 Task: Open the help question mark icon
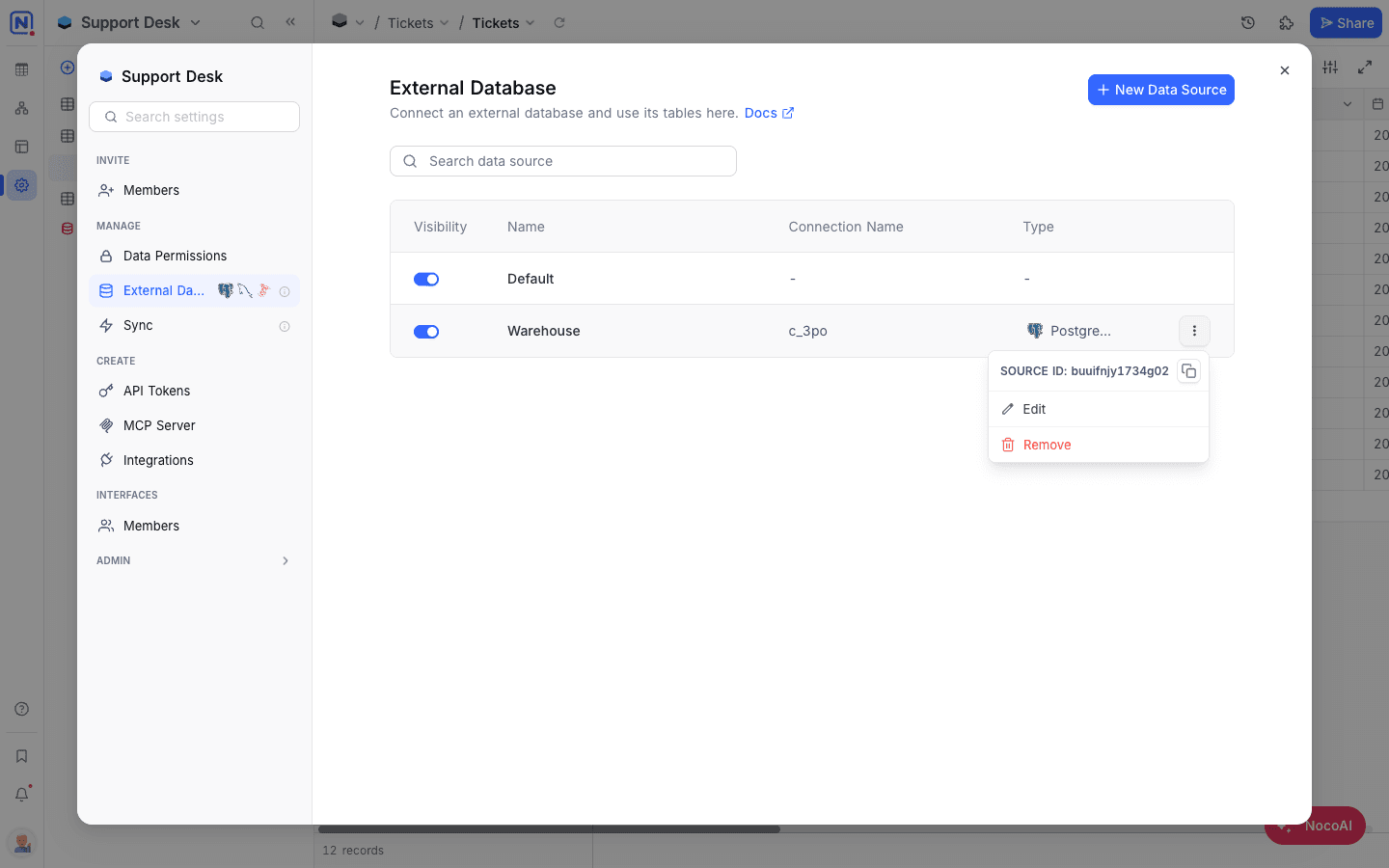21,709
